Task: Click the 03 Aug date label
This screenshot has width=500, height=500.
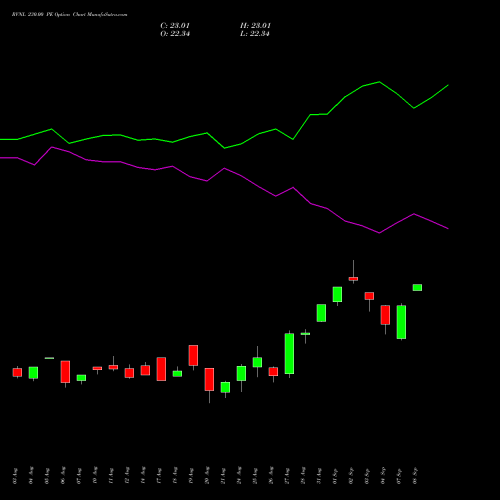Action: coord(15,476)
